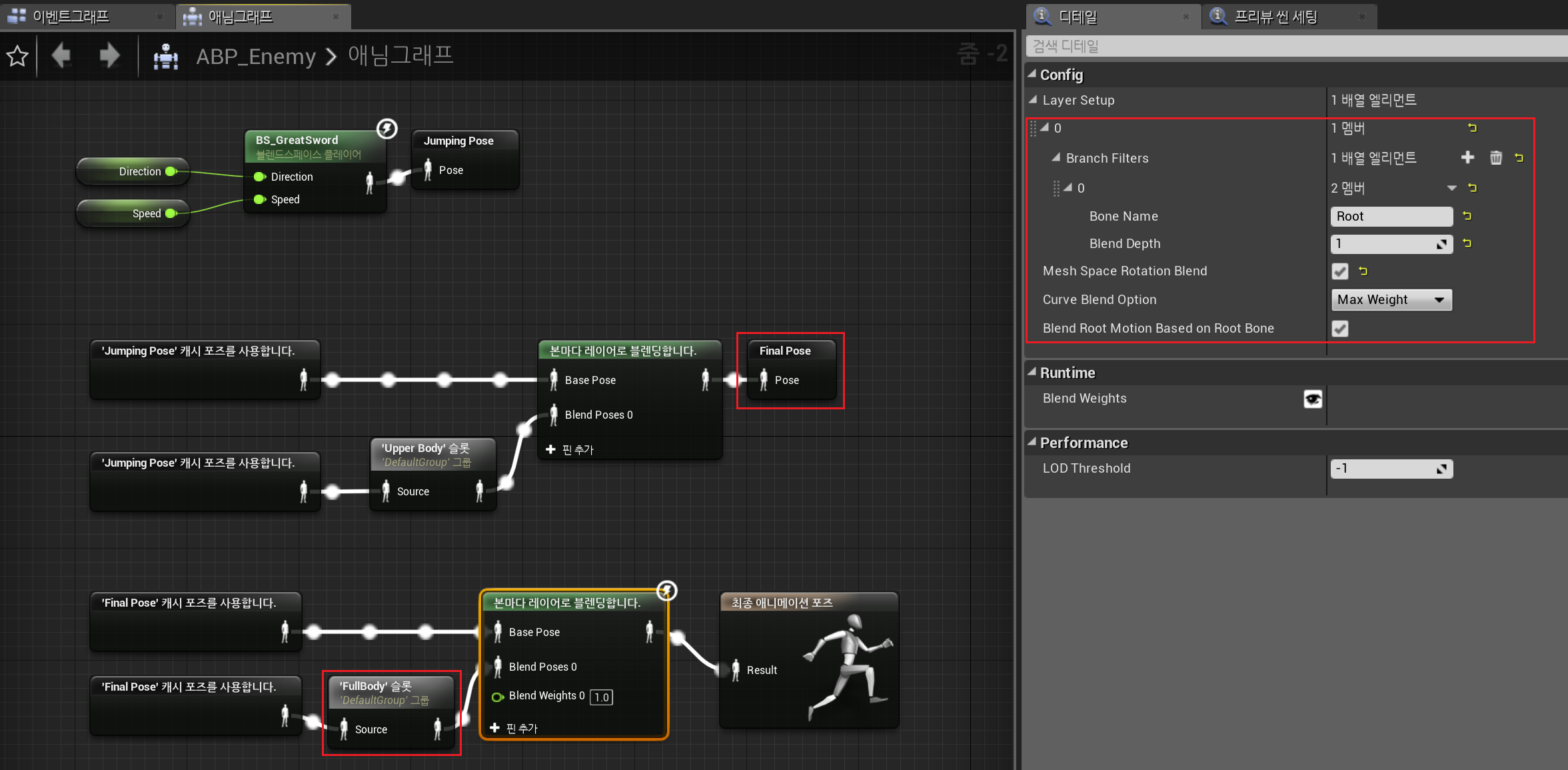The image size is (1568, 770).
Task: Toggle Blend Weights pin visibility eye
Action: pyautogui.click(x=1313, y=399)
